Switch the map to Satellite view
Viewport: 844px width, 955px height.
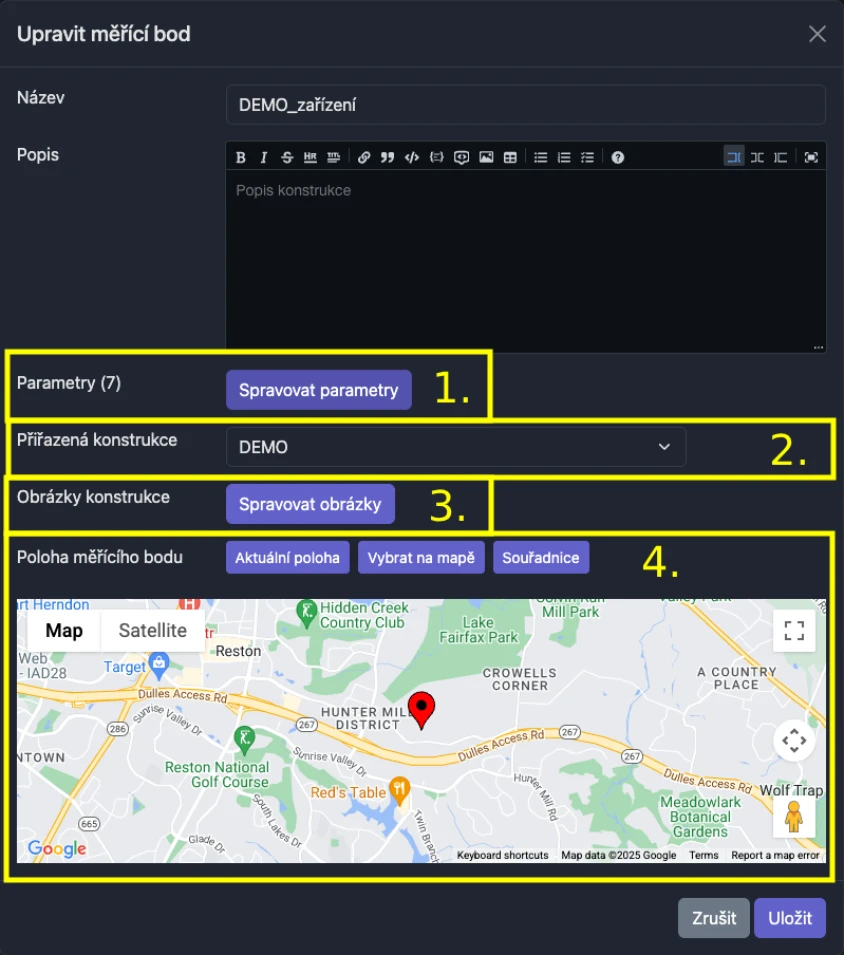(x=152, y=630)
